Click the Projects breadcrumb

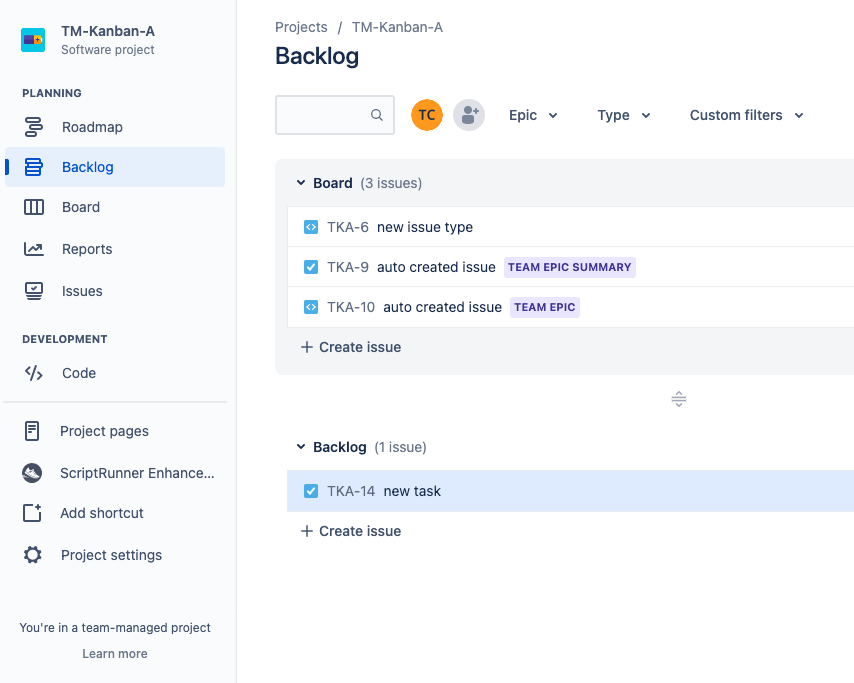pyautogui.click(x=301, y=27)
